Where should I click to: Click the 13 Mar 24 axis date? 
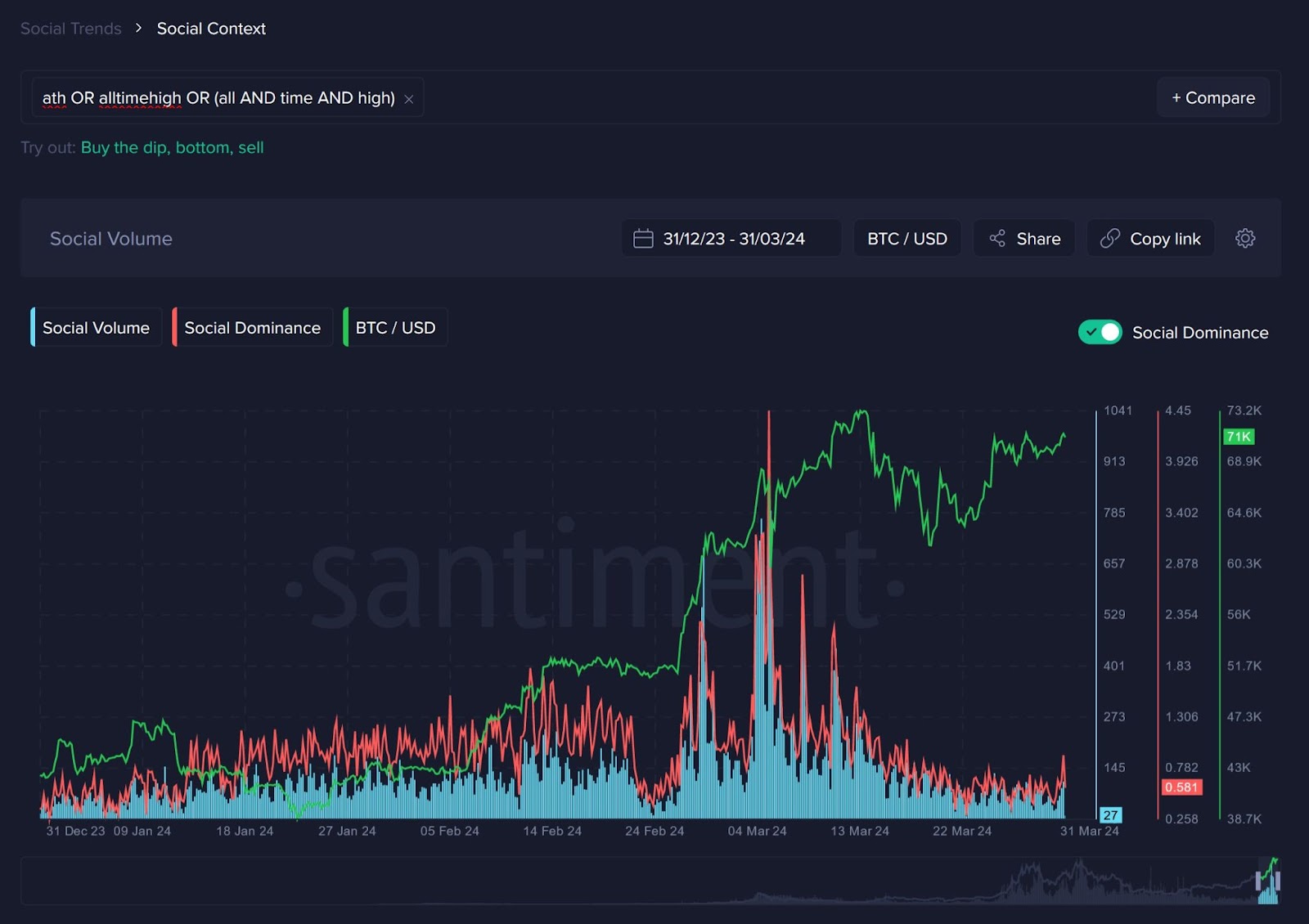click(860, 831)
